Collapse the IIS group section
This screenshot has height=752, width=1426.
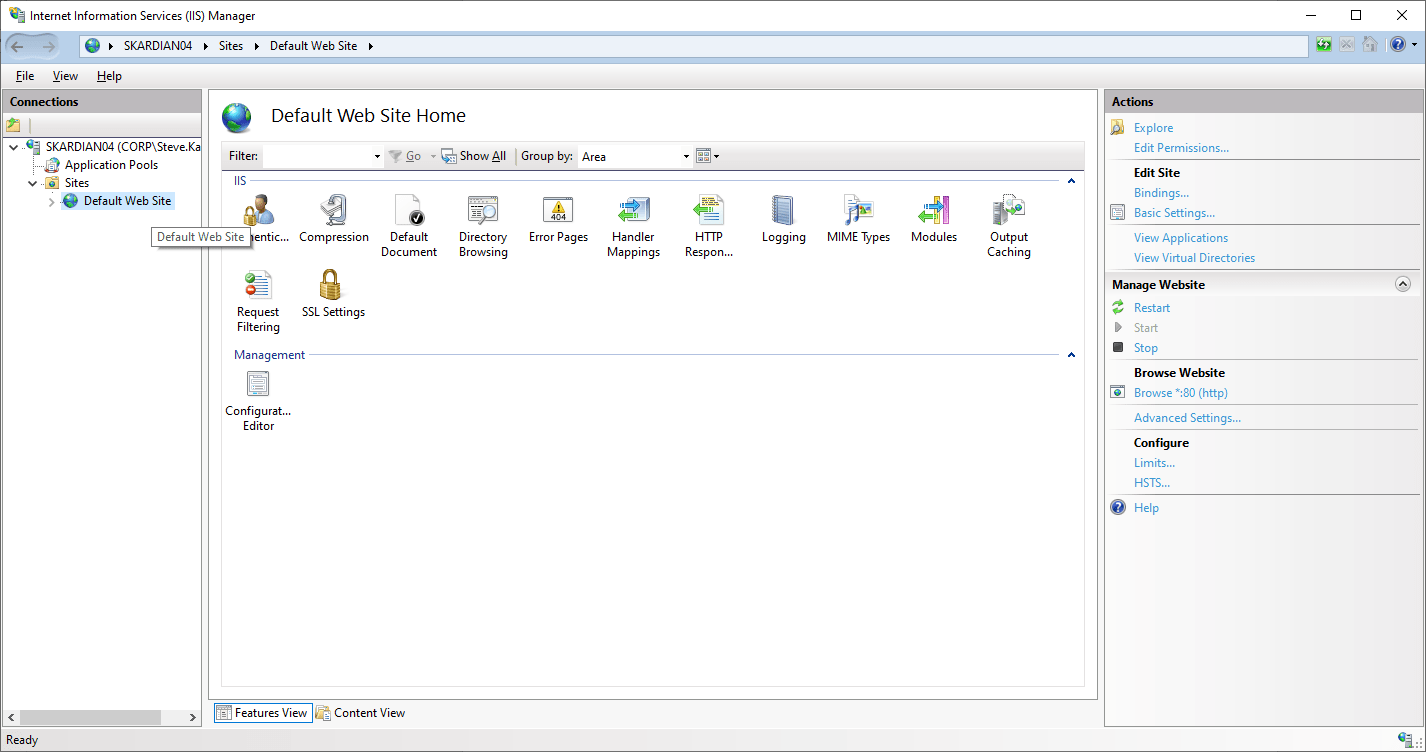[x=1071, y=181]
